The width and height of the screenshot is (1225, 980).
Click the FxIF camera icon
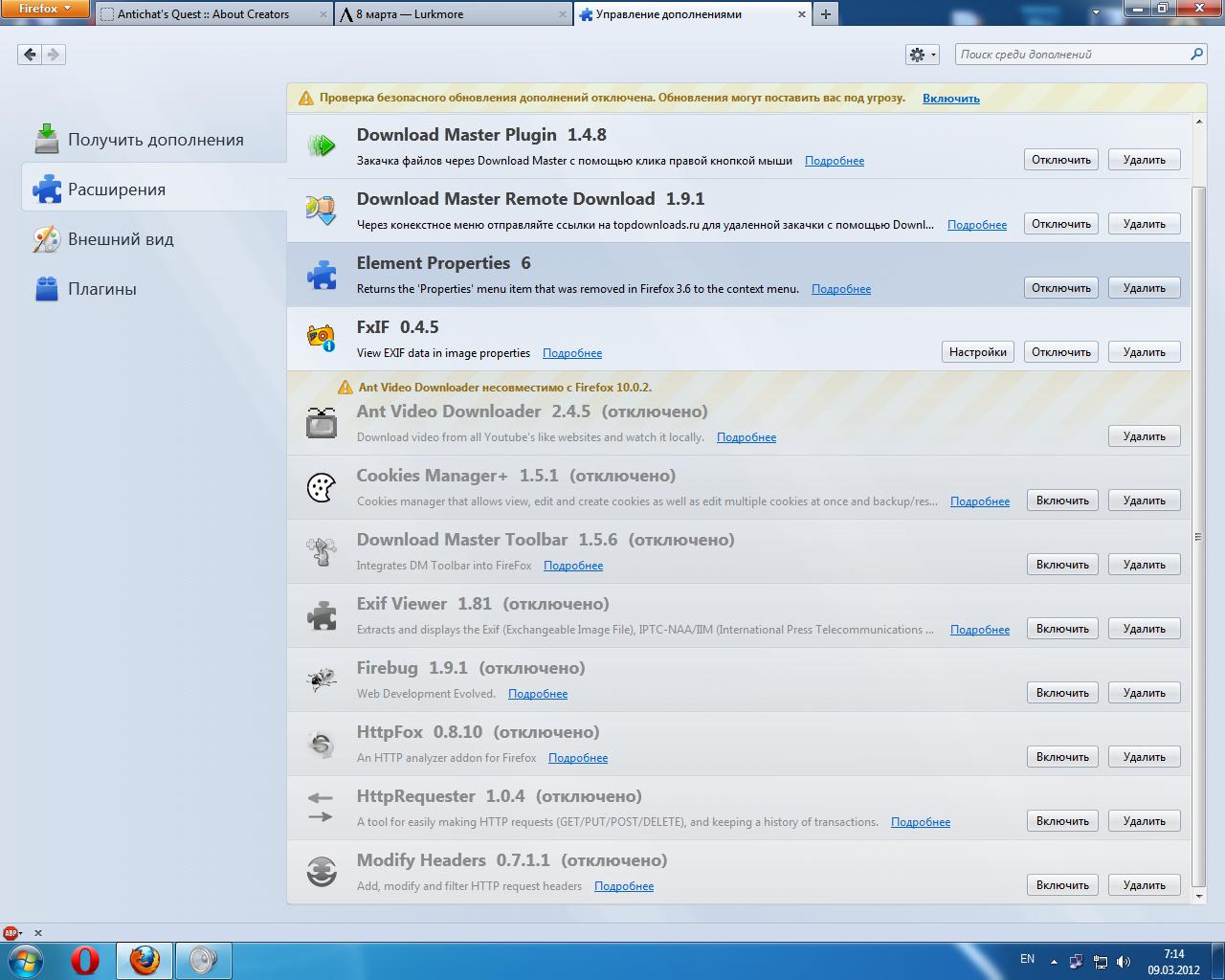[x=322, y=339]
